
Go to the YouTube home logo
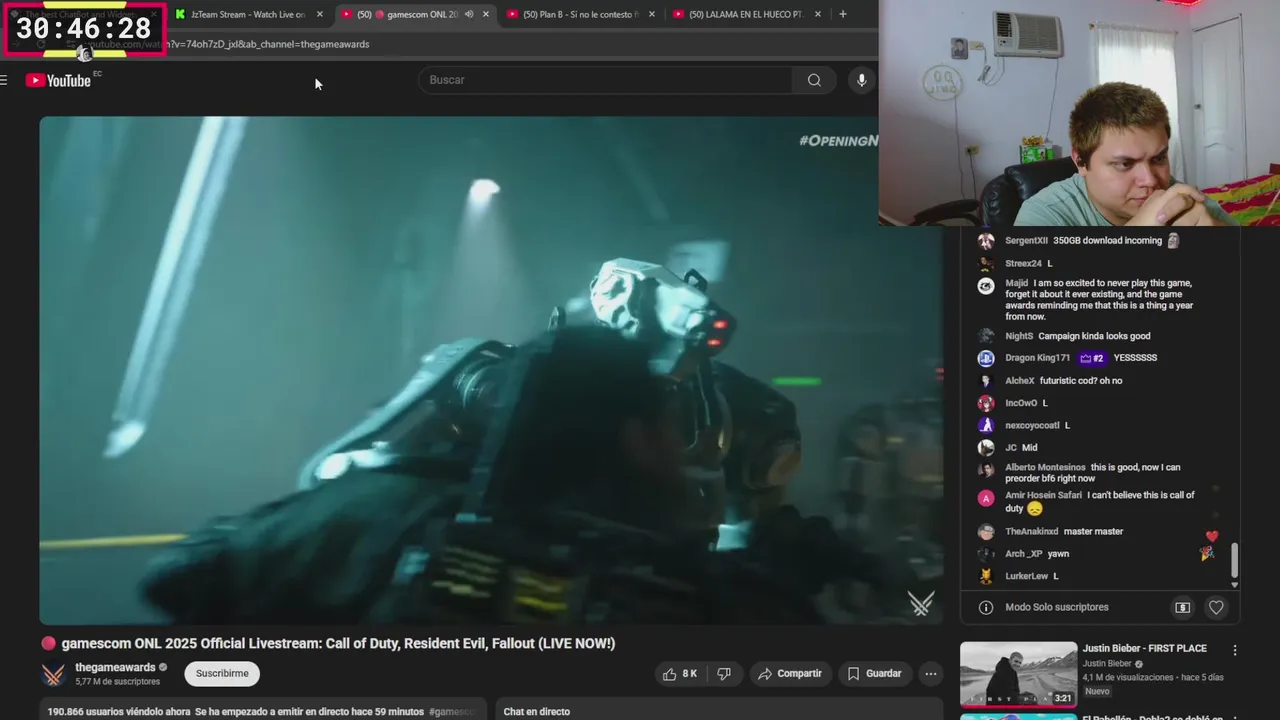point(58,80)
